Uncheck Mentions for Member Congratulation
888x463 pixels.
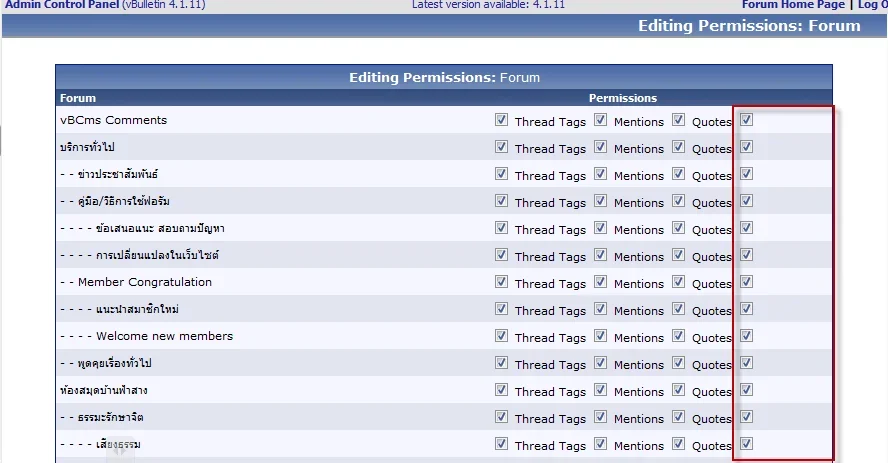coord(600,282)
